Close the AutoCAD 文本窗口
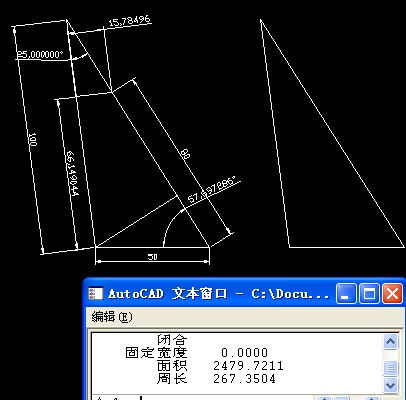Image resolution: width=406 pixels, height=400 pixels. [392, 294]
